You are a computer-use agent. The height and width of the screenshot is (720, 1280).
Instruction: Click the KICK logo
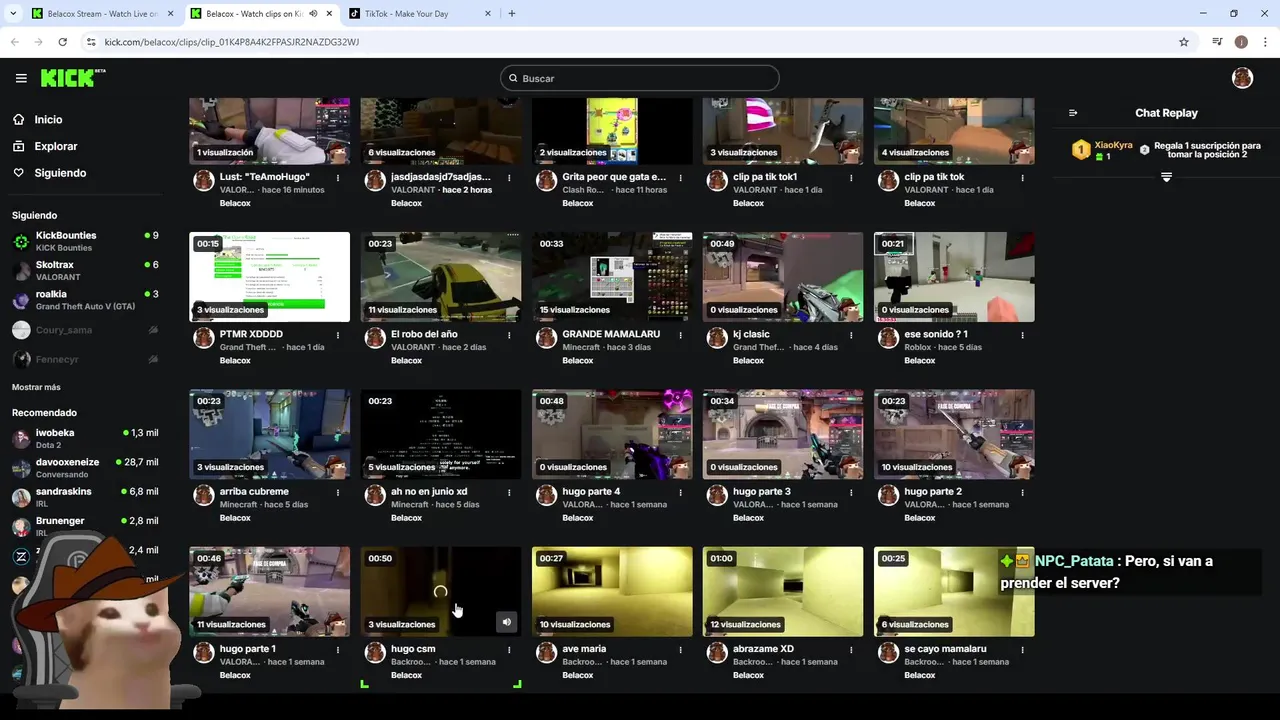pyautogui.click(x=72, y=78)
